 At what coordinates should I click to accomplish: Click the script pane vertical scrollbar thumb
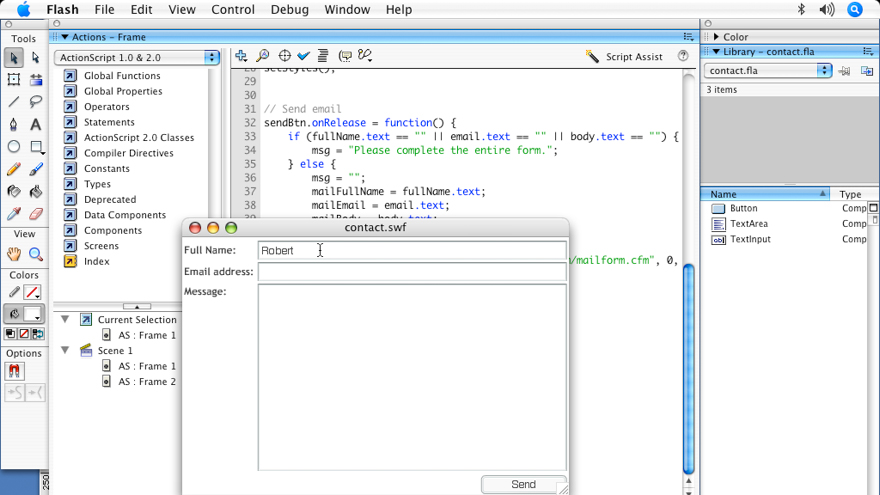click(689, 369)
